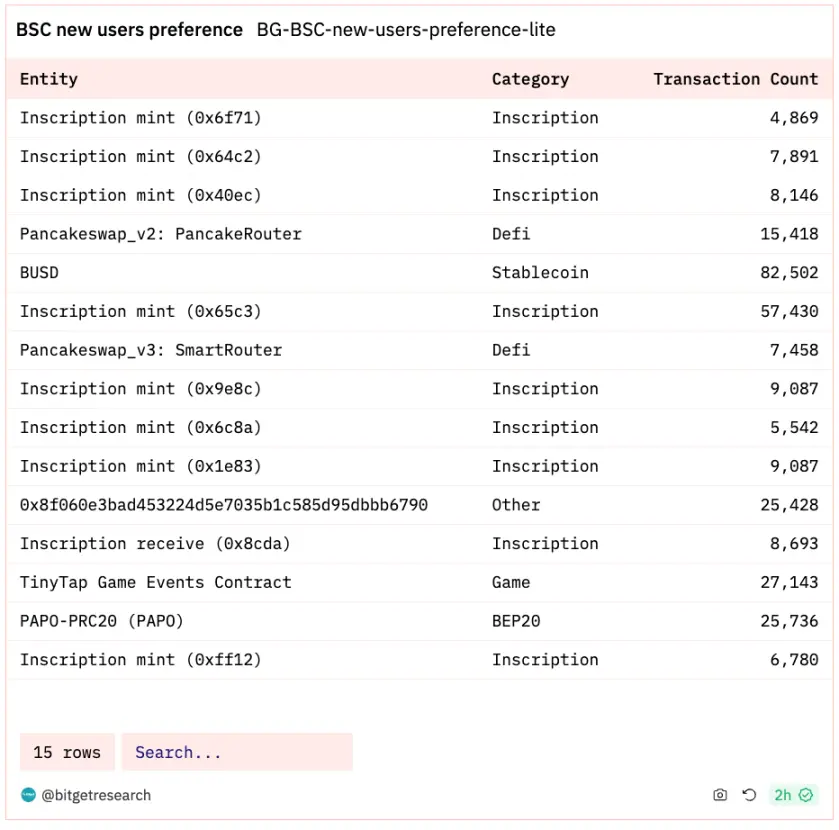839x830 pixels.
Task: Click the PAPO-PRC20 (PAPO) entity cell
Action: pyautogui.click(x=102, y=621)
